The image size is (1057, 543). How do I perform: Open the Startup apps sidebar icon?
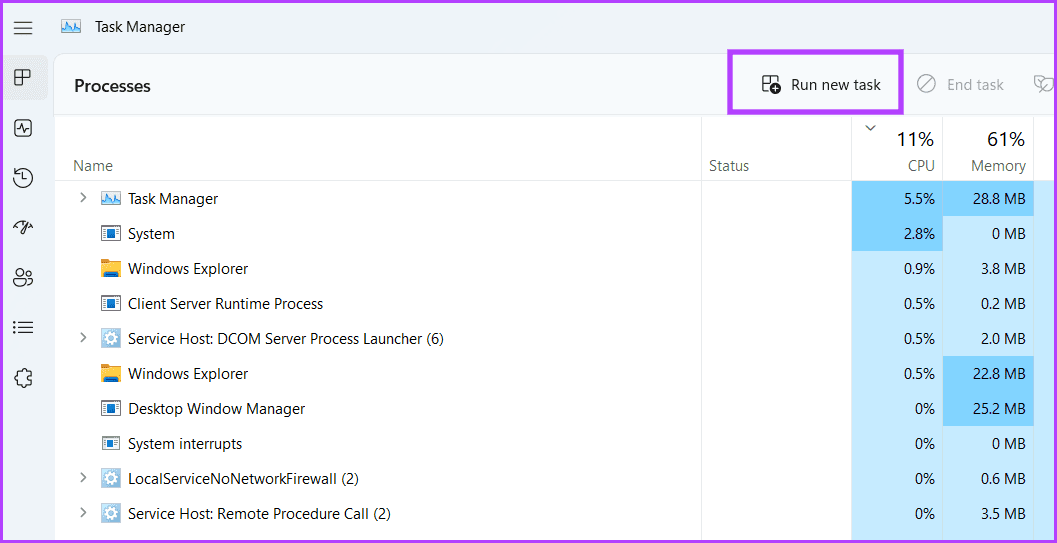pos(23,228)
